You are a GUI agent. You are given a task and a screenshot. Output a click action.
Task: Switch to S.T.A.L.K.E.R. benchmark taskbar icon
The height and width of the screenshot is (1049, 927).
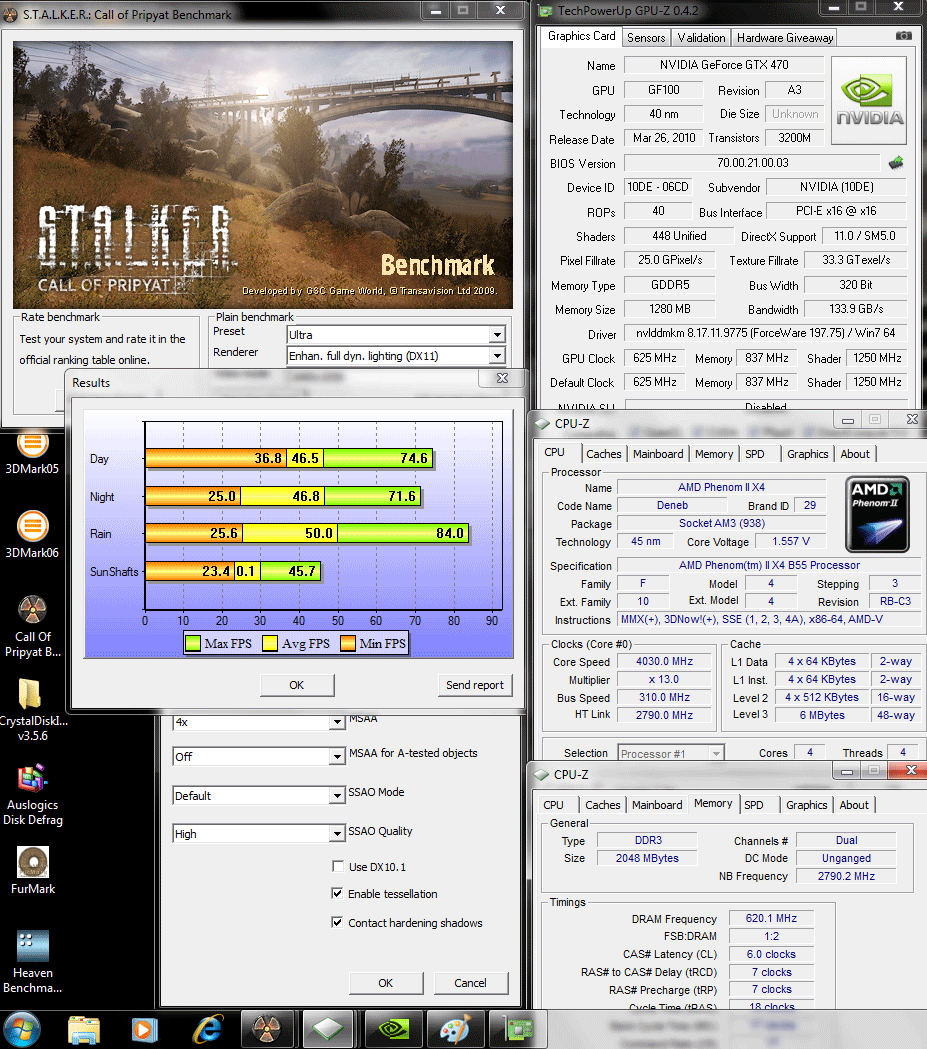[267, 1030]
